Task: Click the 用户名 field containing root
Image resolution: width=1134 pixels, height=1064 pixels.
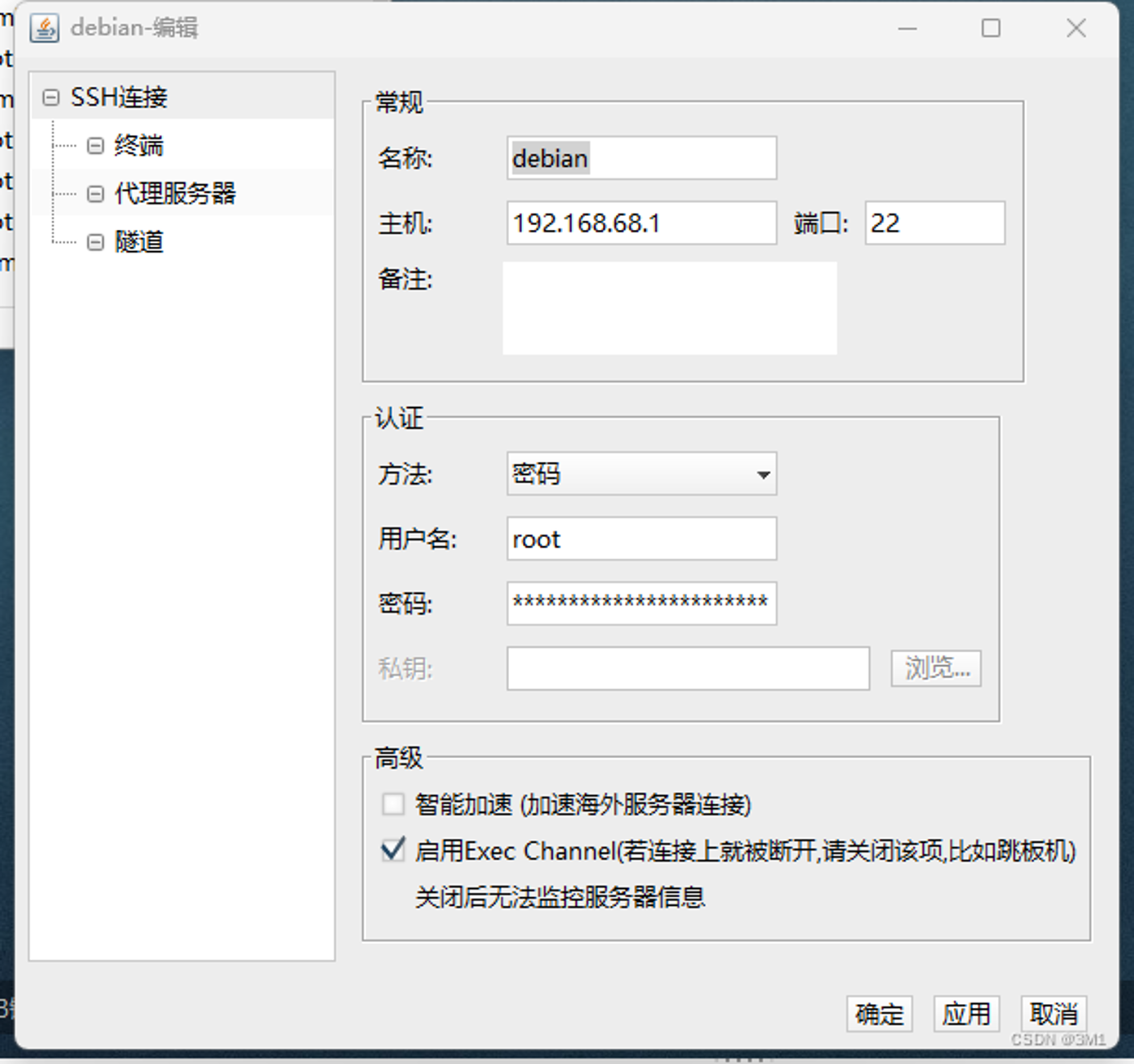Action: click(642, 539)
